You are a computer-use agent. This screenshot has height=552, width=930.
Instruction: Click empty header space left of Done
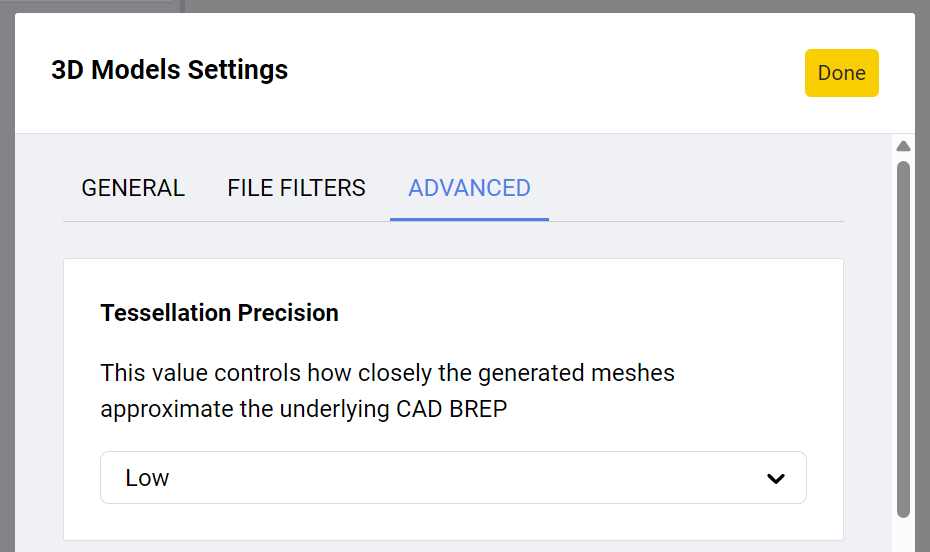550,72
